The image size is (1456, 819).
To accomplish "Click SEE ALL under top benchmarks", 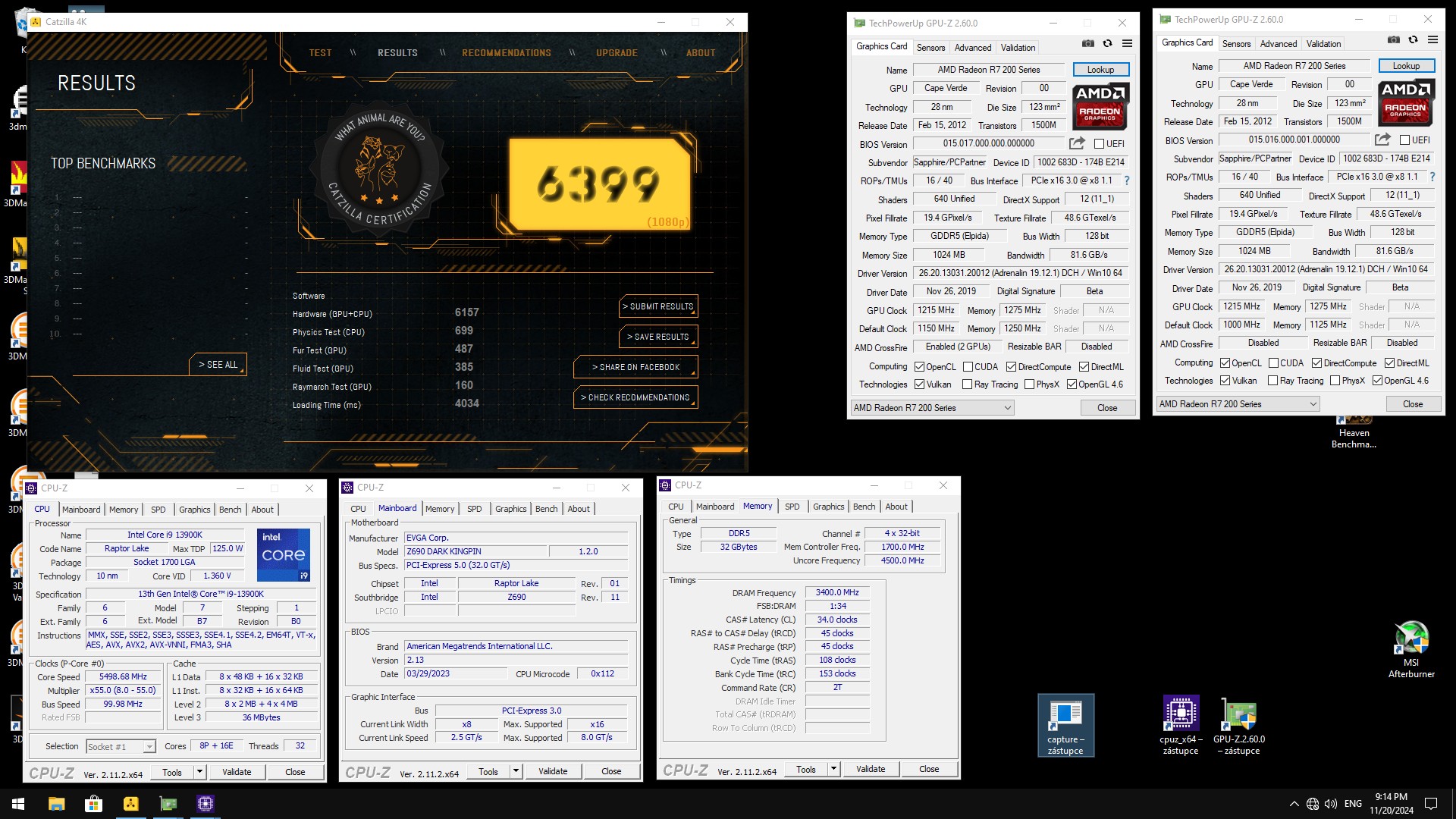I will pos(218,365).
